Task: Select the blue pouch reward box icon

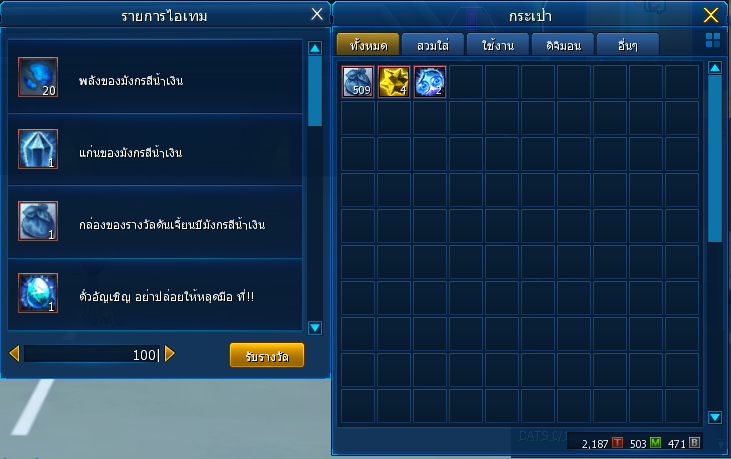Action: pos(38,221)
